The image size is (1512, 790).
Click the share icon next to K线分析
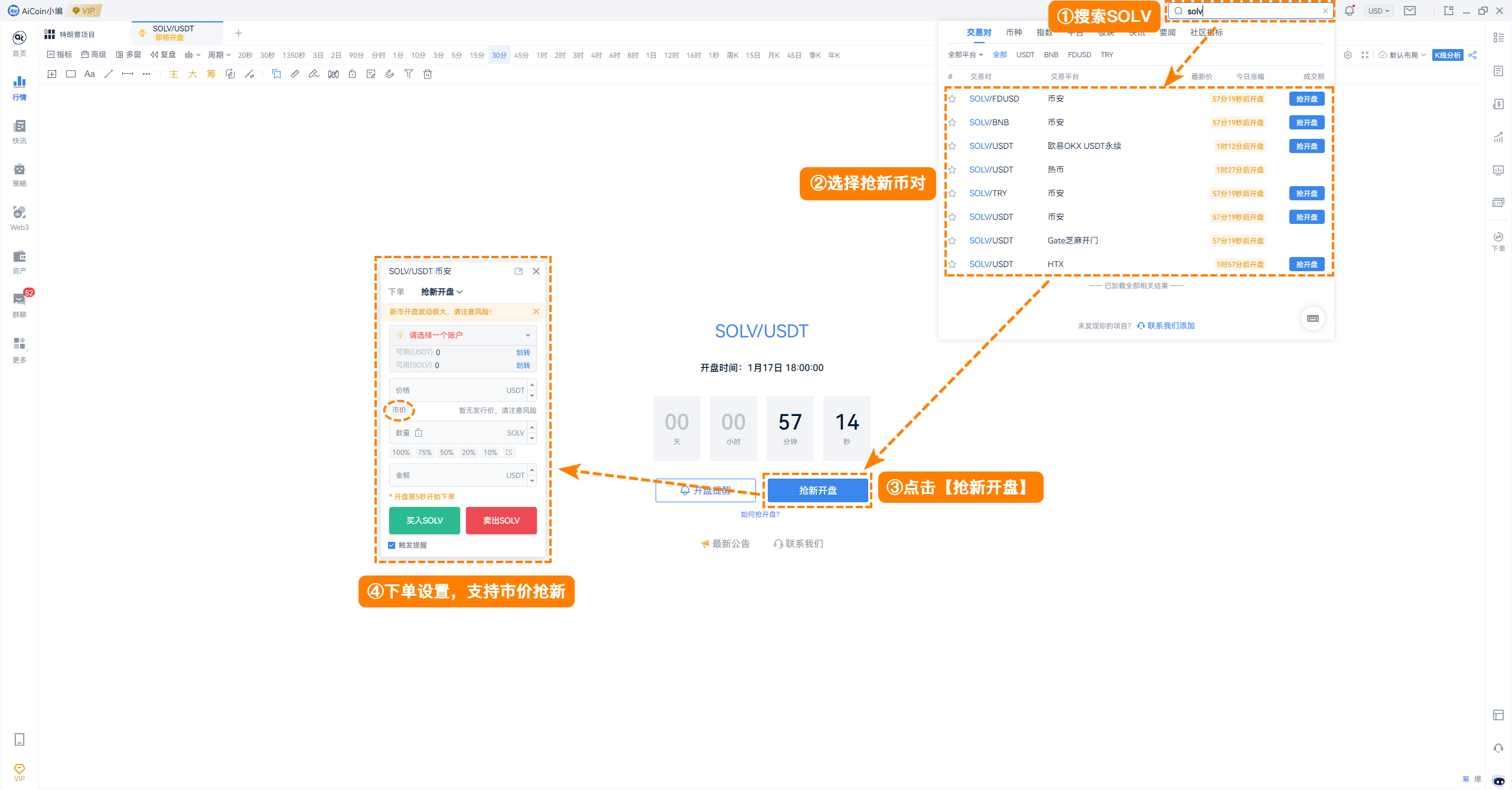[x=1473, y=55]
